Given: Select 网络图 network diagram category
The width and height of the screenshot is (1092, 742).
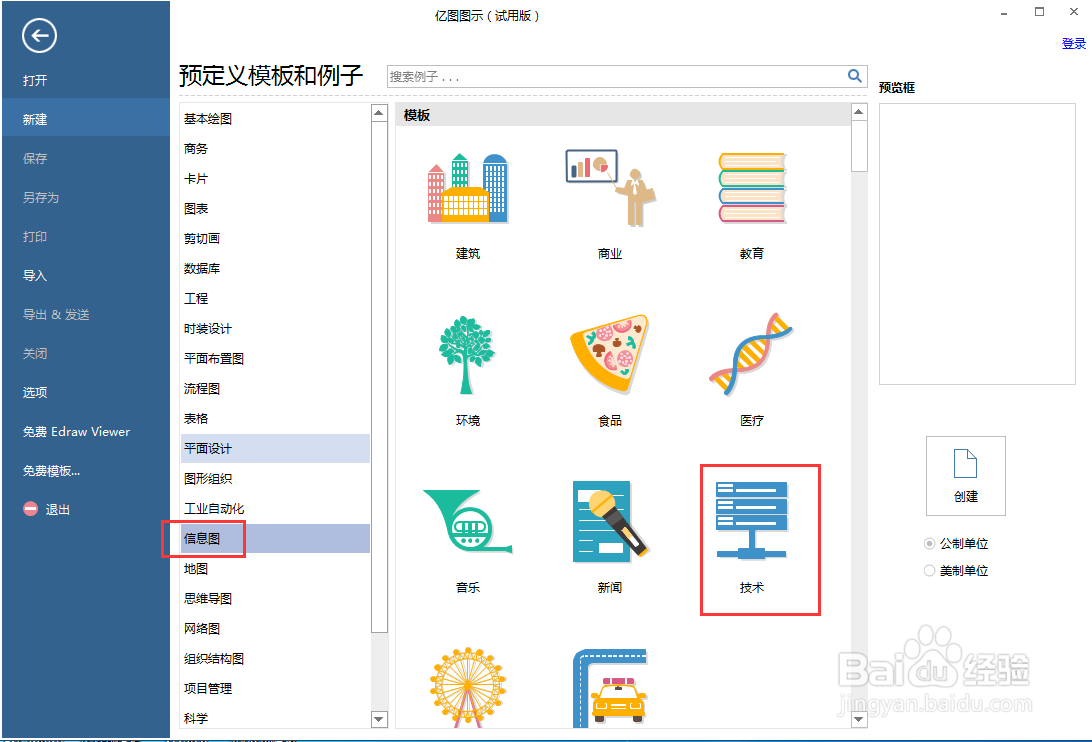Looking at the screenshot, I should [275, 628].
